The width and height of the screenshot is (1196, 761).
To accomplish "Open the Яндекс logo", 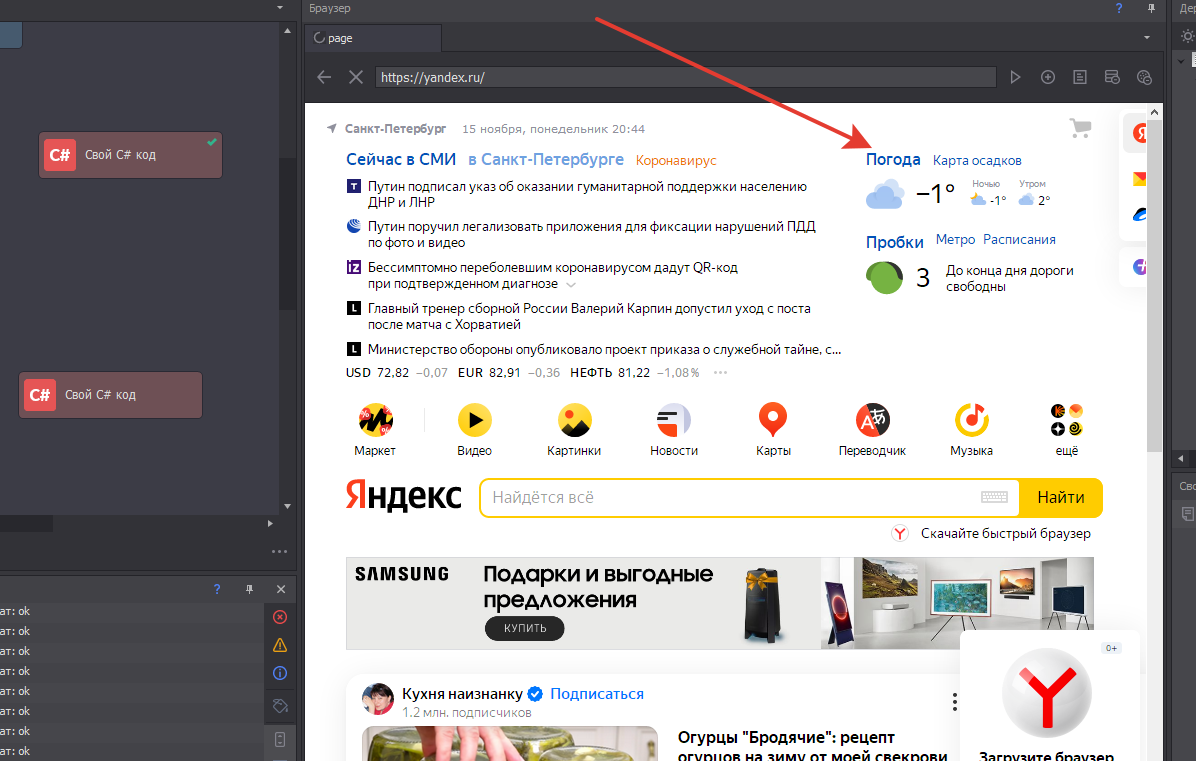I will [403, 496].
